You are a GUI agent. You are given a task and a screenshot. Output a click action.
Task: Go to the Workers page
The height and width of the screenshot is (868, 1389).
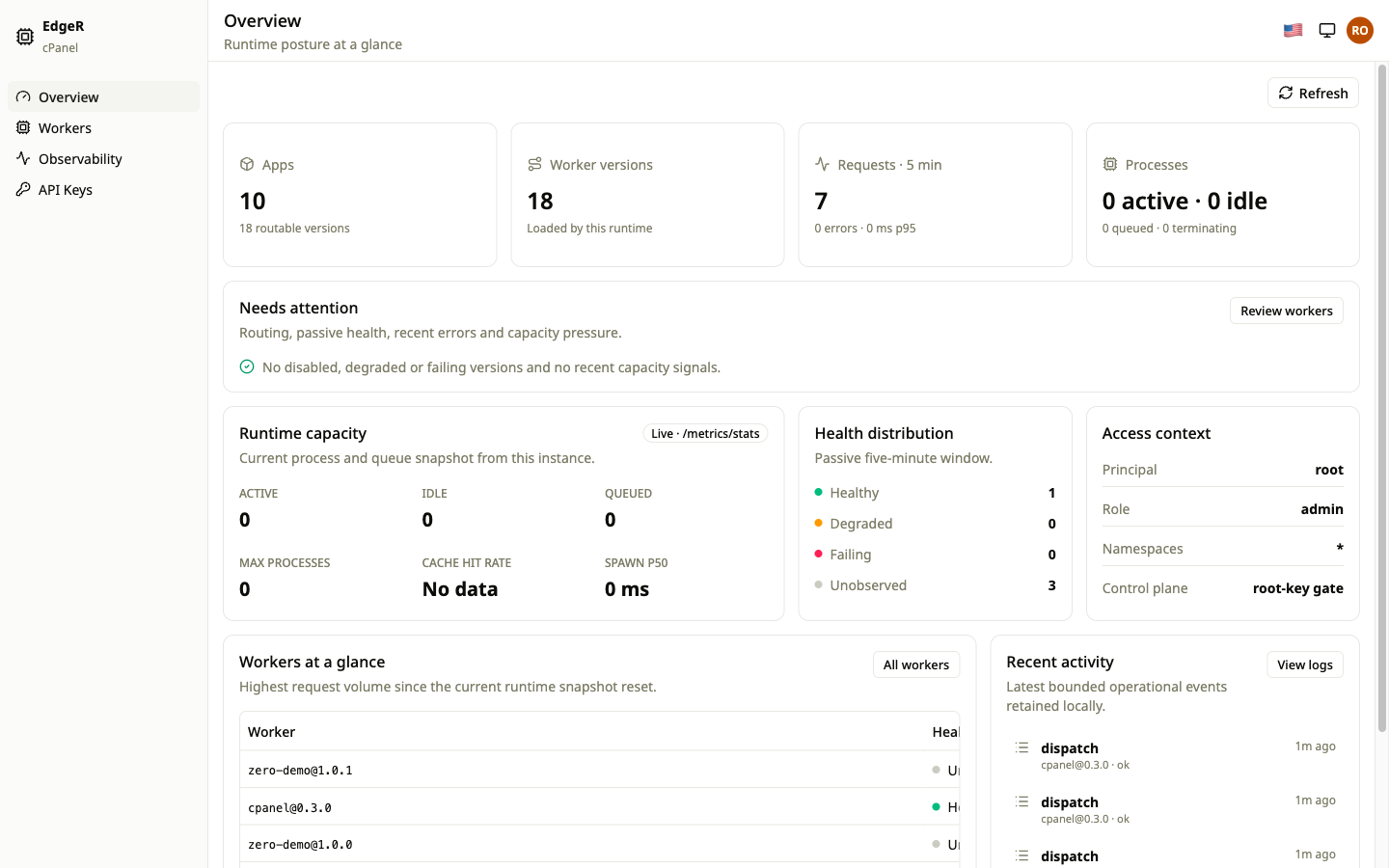click(104, 127)
